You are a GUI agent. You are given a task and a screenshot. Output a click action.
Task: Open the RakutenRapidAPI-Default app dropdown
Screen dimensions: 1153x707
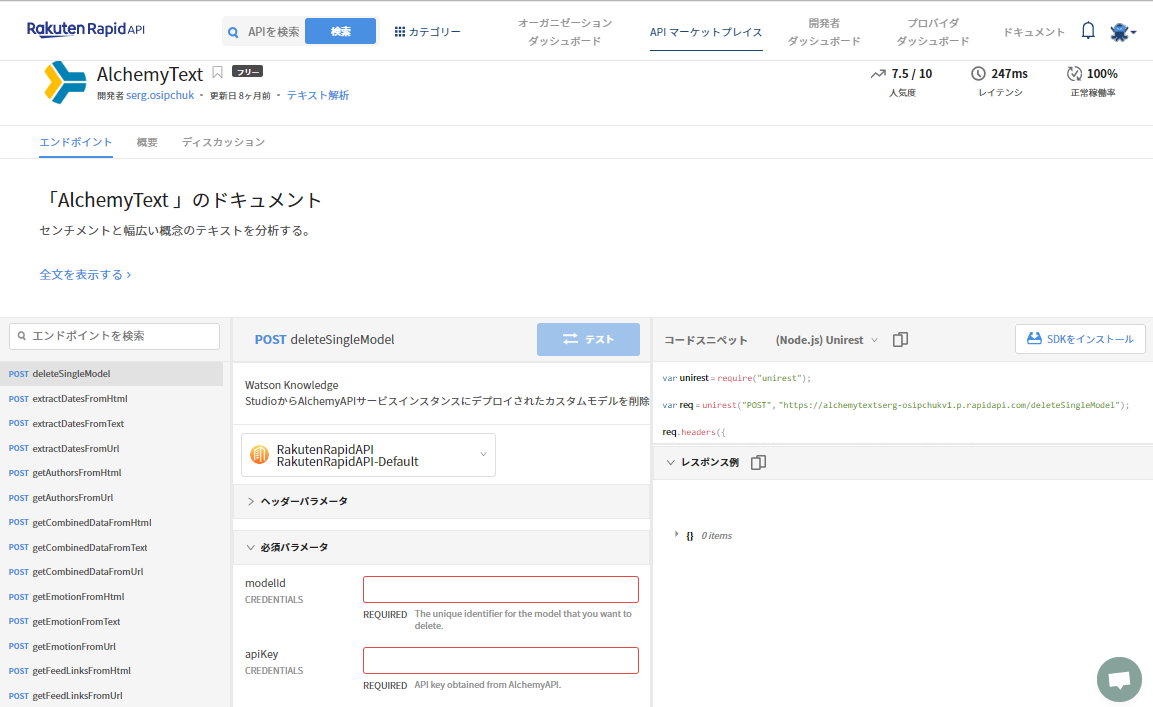[x=368, y=455]
